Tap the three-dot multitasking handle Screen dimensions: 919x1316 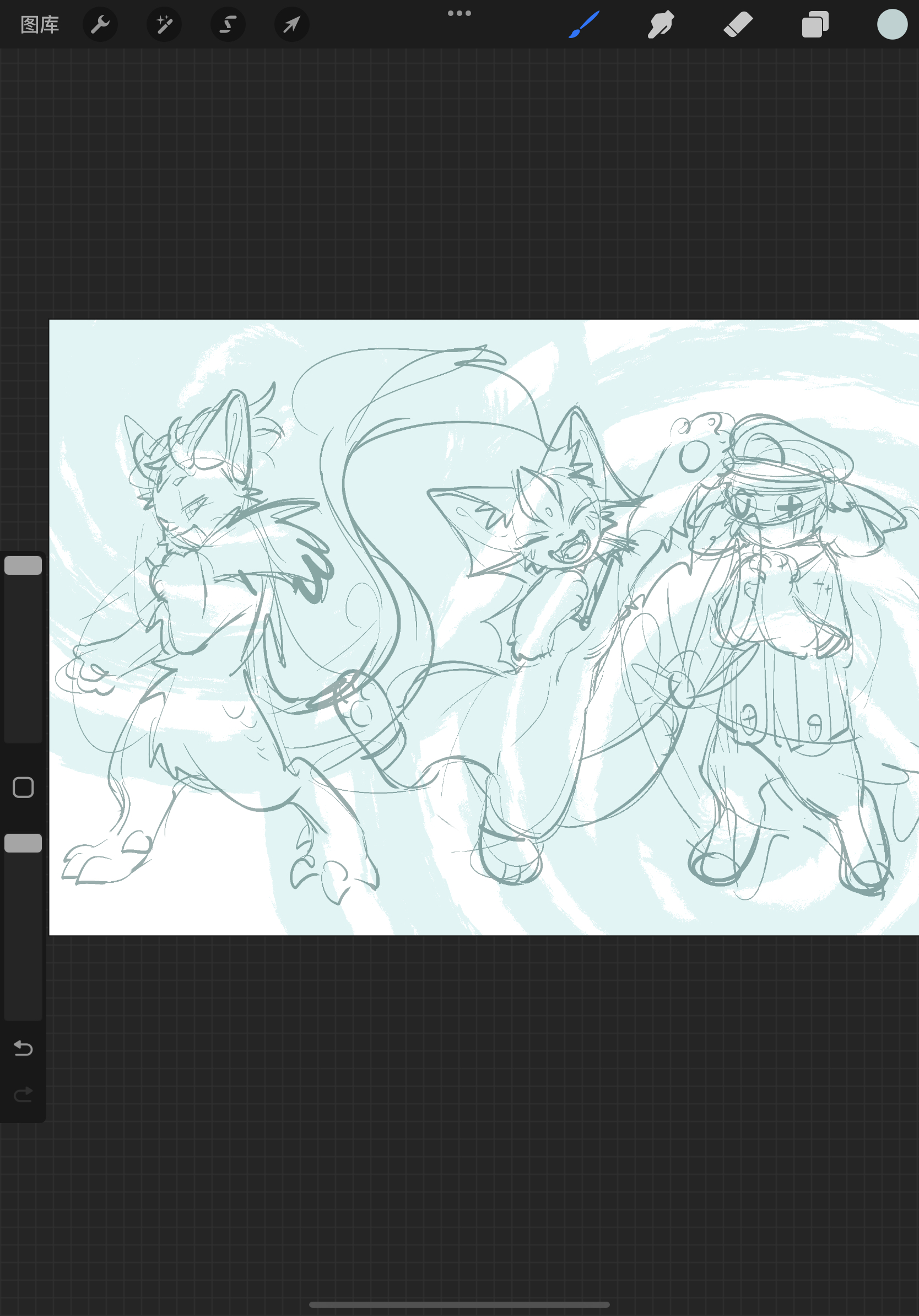pos(459,13)
